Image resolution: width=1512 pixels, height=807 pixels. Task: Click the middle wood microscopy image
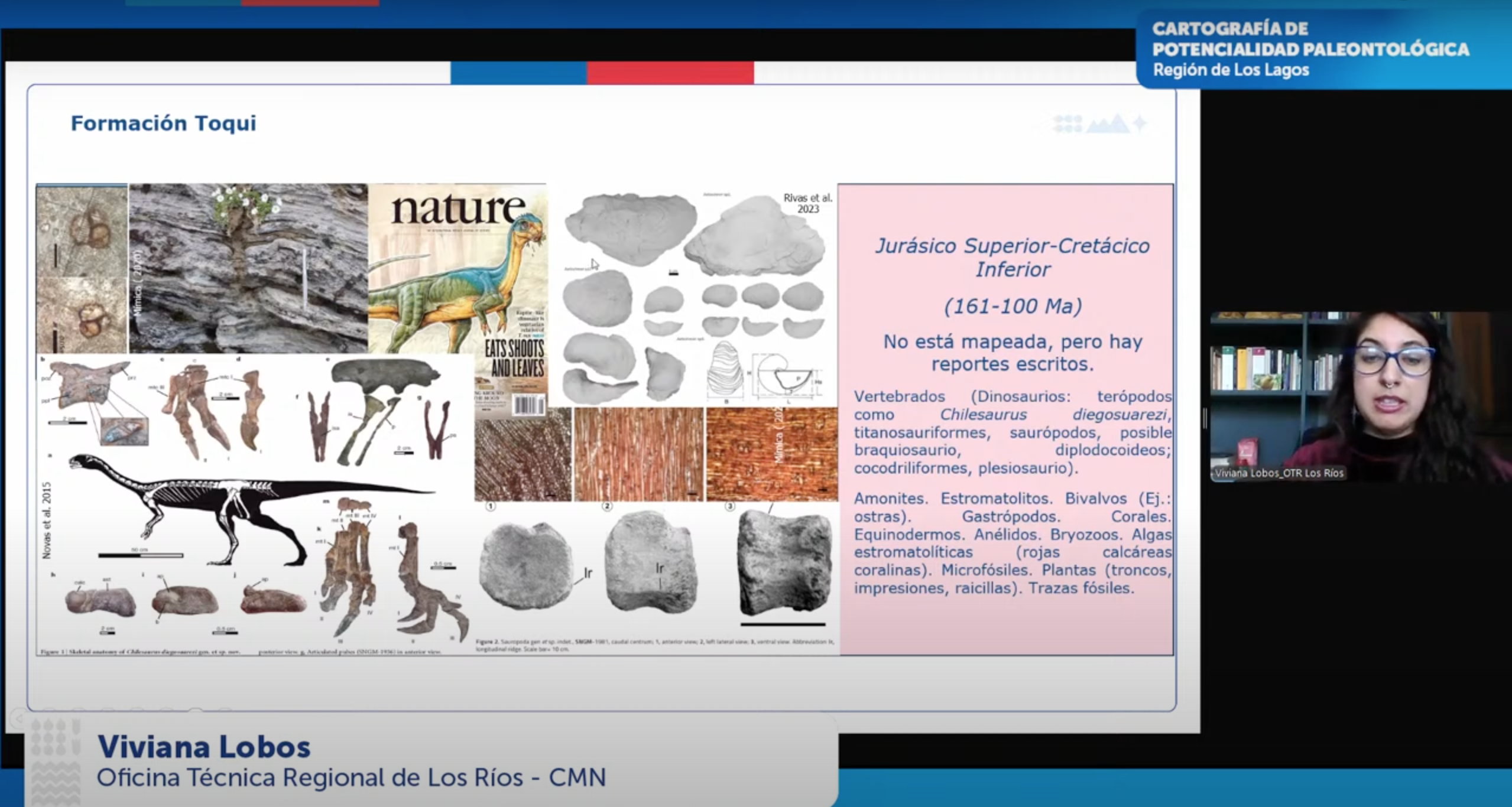[x=638, y=454]
